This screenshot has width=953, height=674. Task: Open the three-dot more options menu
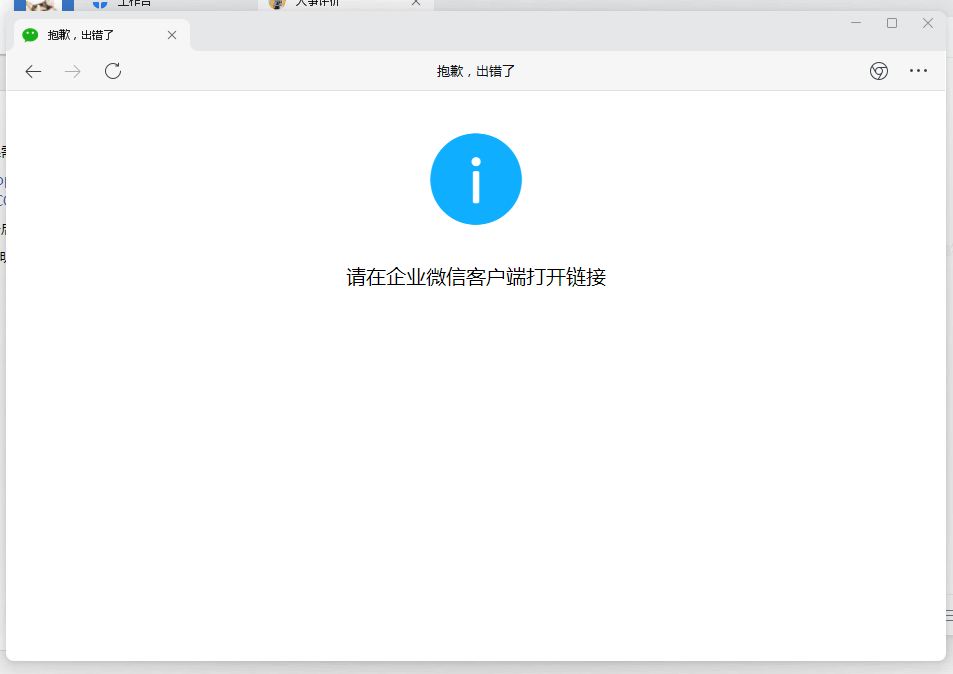point(918,70)
